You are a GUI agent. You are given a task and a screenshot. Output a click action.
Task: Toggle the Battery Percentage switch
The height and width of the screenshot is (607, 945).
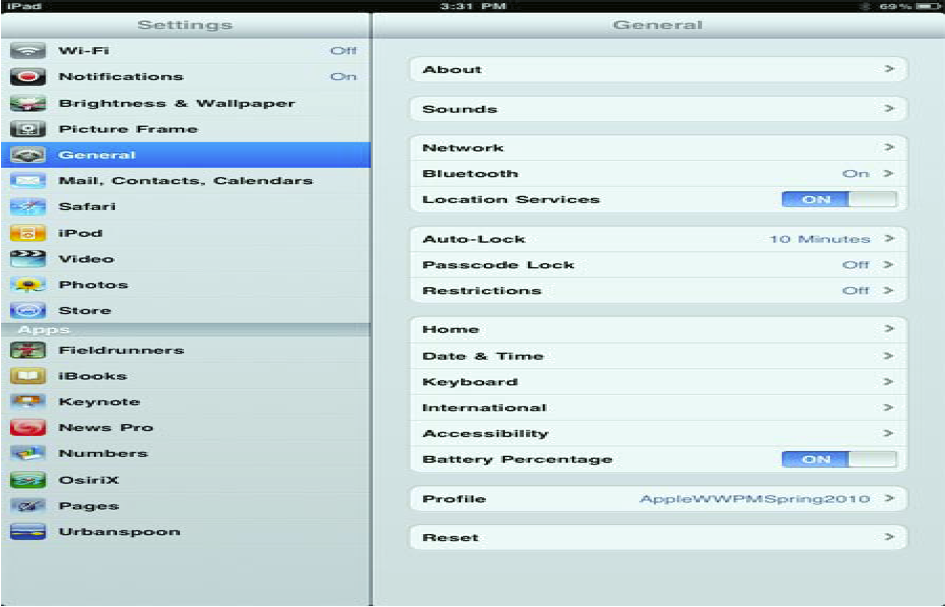click(x=839, y=459)
